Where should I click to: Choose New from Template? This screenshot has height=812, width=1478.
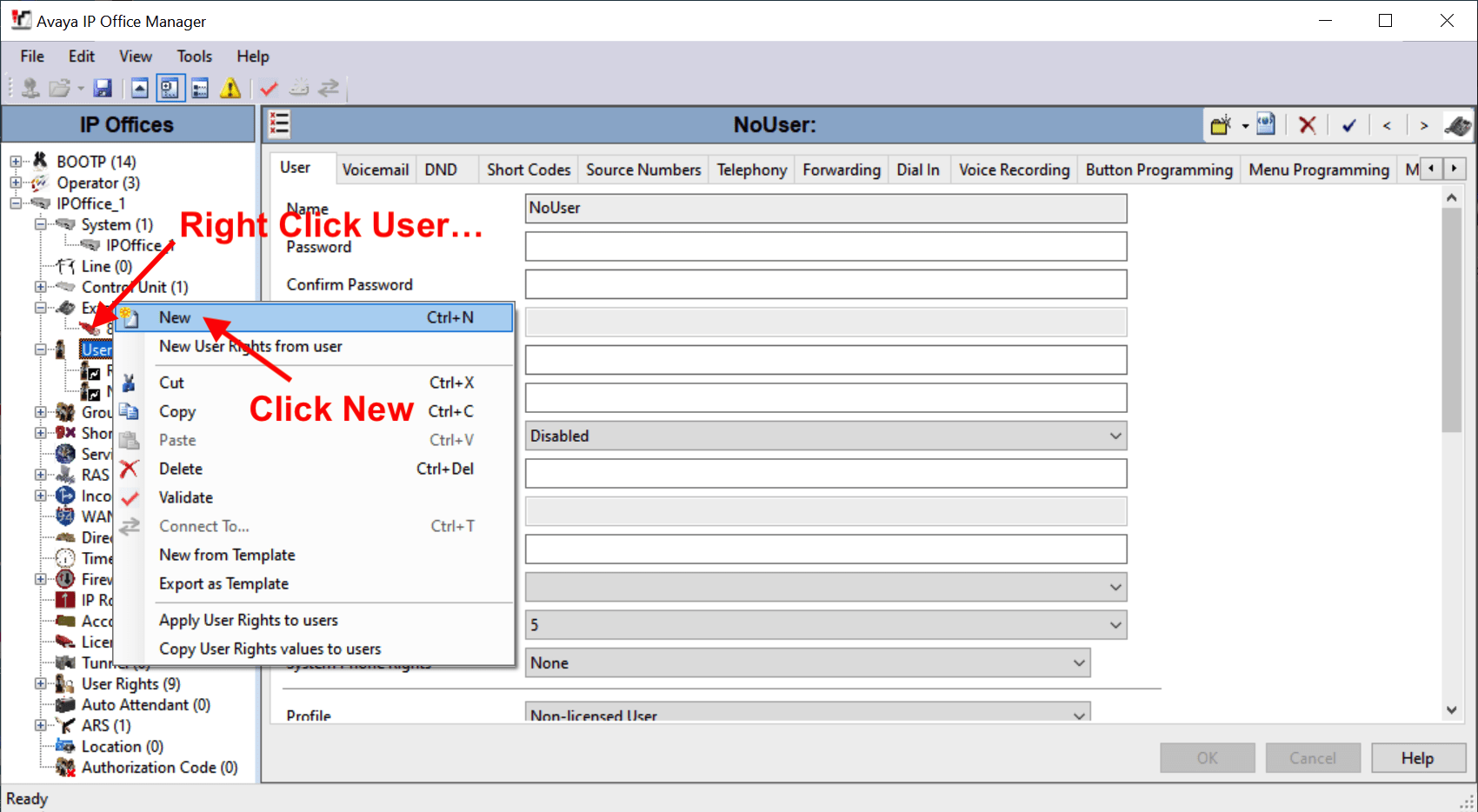pyautogui.click(x=314, y=555)
